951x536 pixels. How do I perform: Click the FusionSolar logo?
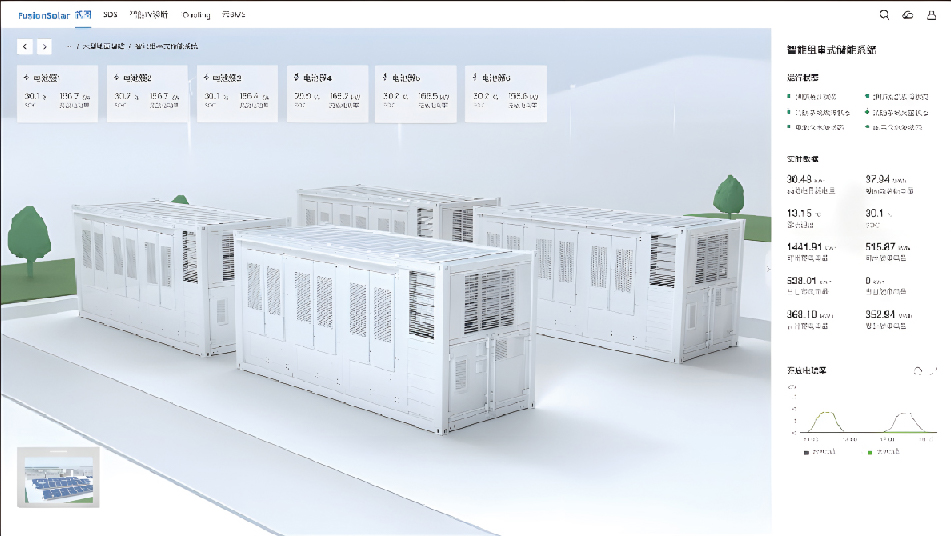click(43, 15)
